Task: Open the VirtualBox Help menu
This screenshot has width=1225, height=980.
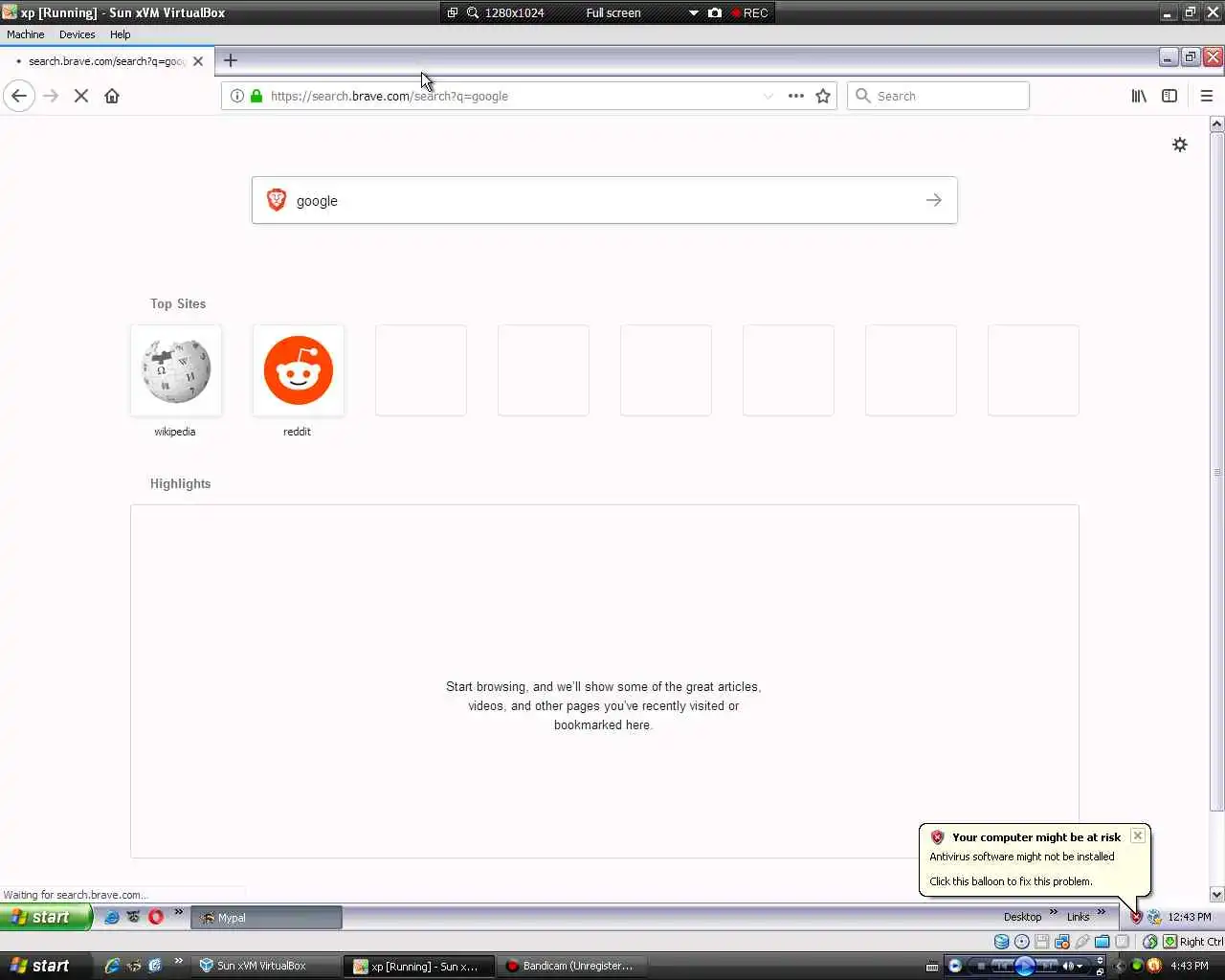Action: (x=120, y=34)
